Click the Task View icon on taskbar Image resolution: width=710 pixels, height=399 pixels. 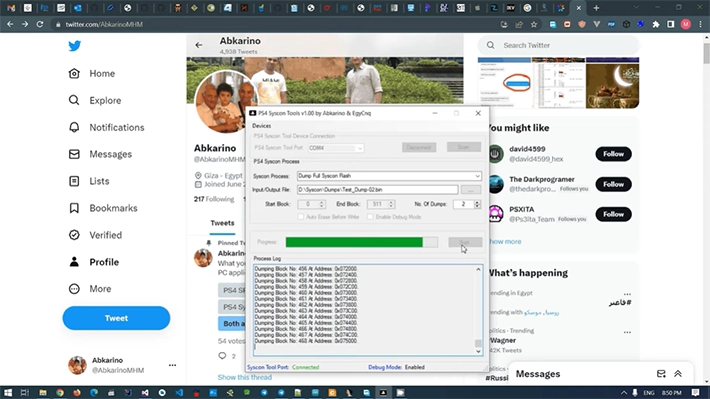point(25,393)
